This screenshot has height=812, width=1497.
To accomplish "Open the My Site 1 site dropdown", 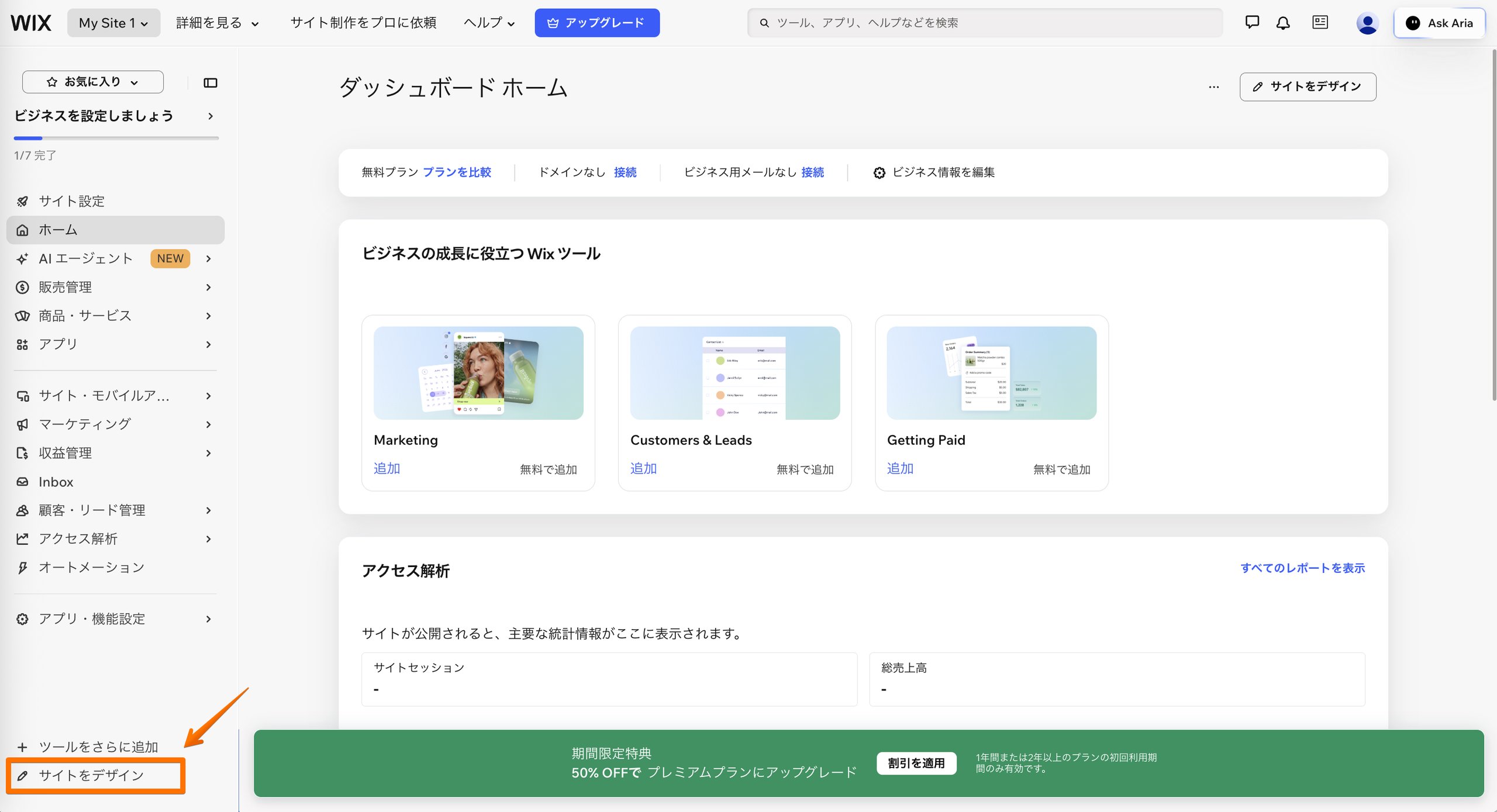I will (113, 23).
